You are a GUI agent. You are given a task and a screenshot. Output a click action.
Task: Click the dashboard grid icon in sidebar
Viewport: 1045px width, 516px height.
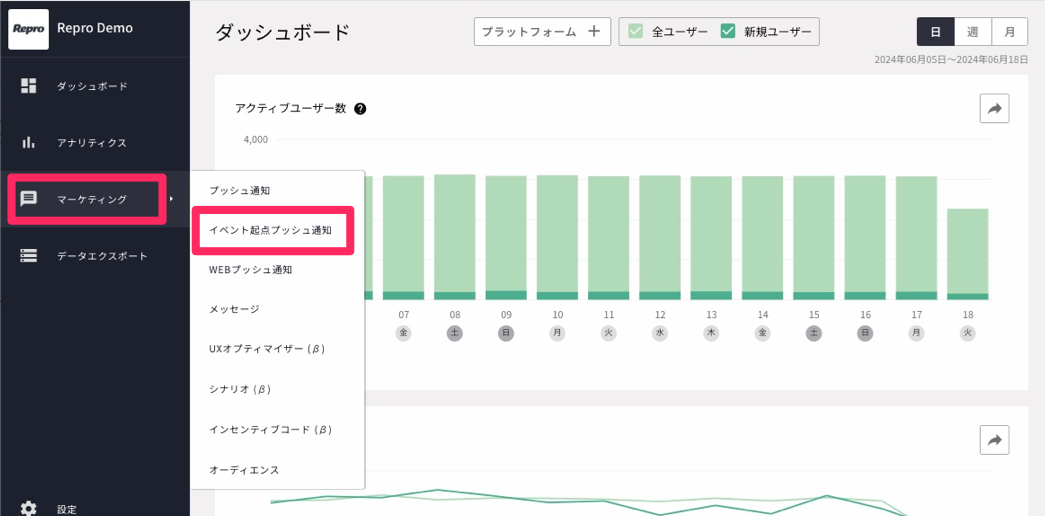(x=29, y=86)
